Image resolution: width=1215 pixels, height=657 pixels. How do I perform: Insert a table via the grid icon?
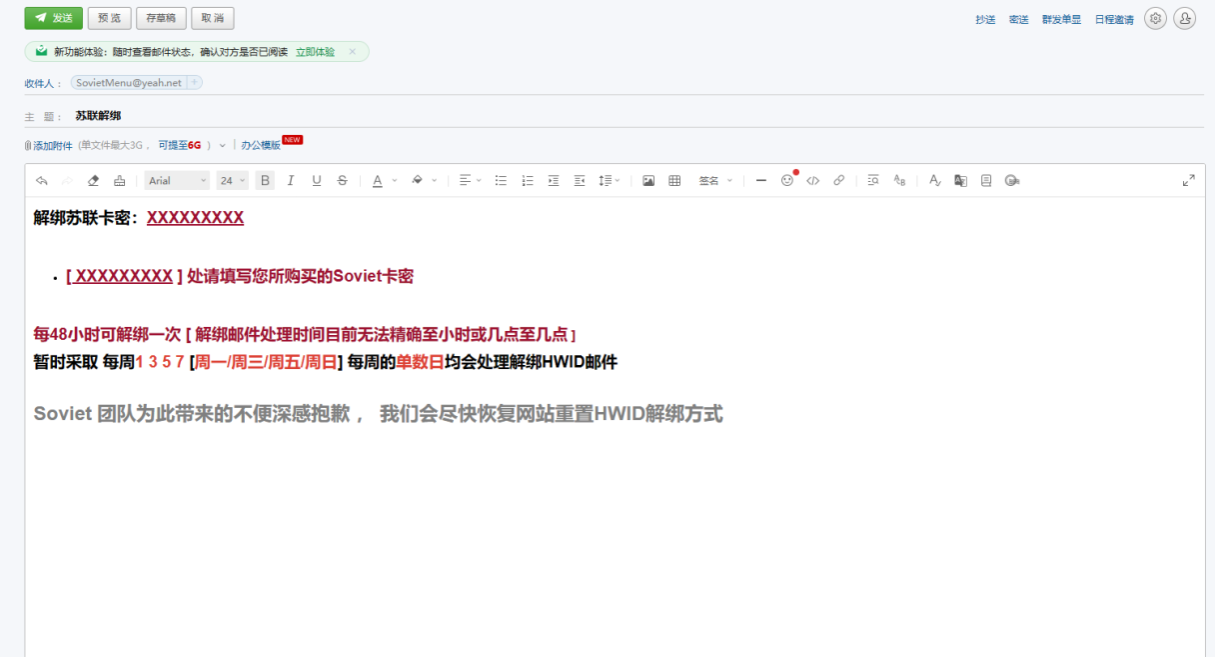[675, 181]
